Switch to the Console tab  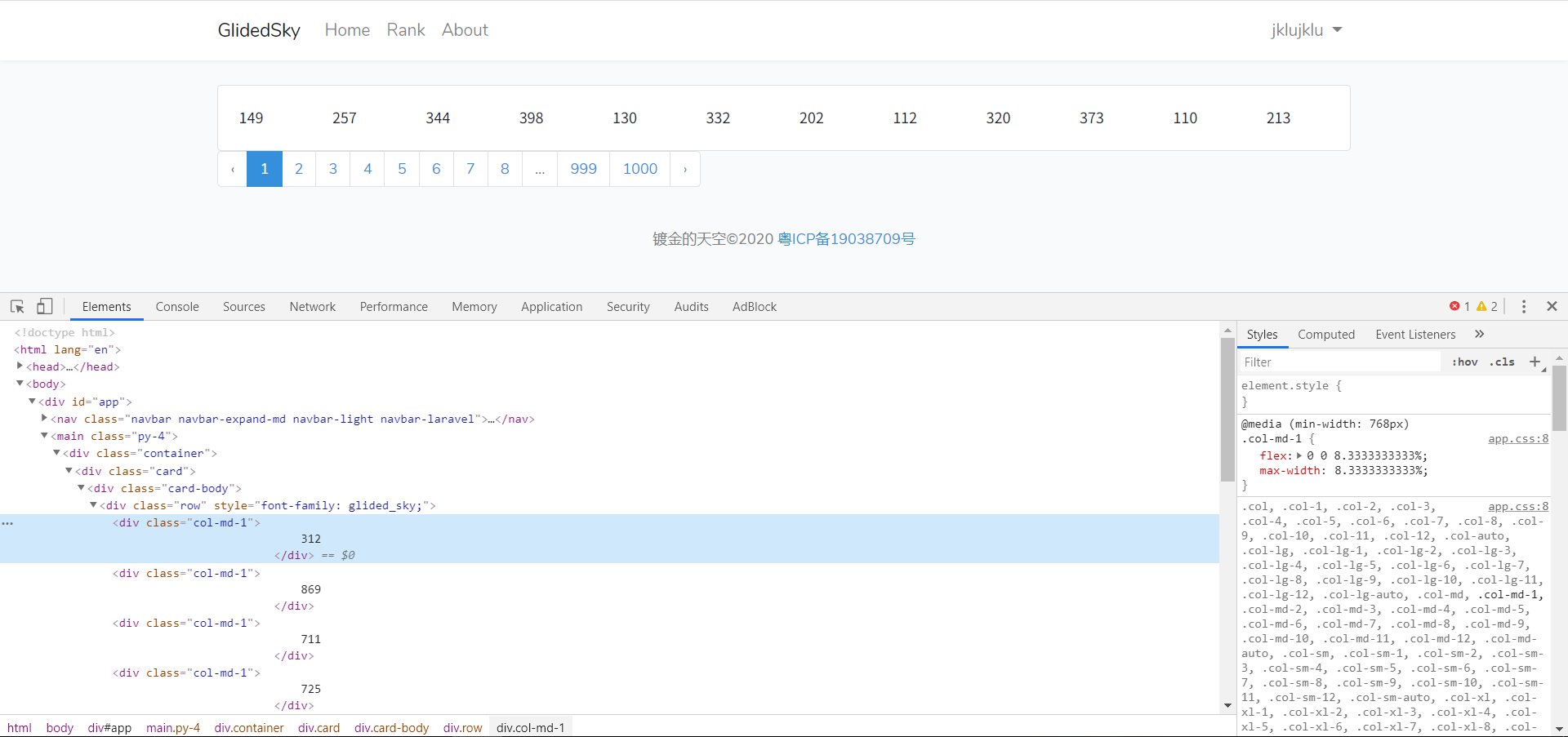coord(177,307)
